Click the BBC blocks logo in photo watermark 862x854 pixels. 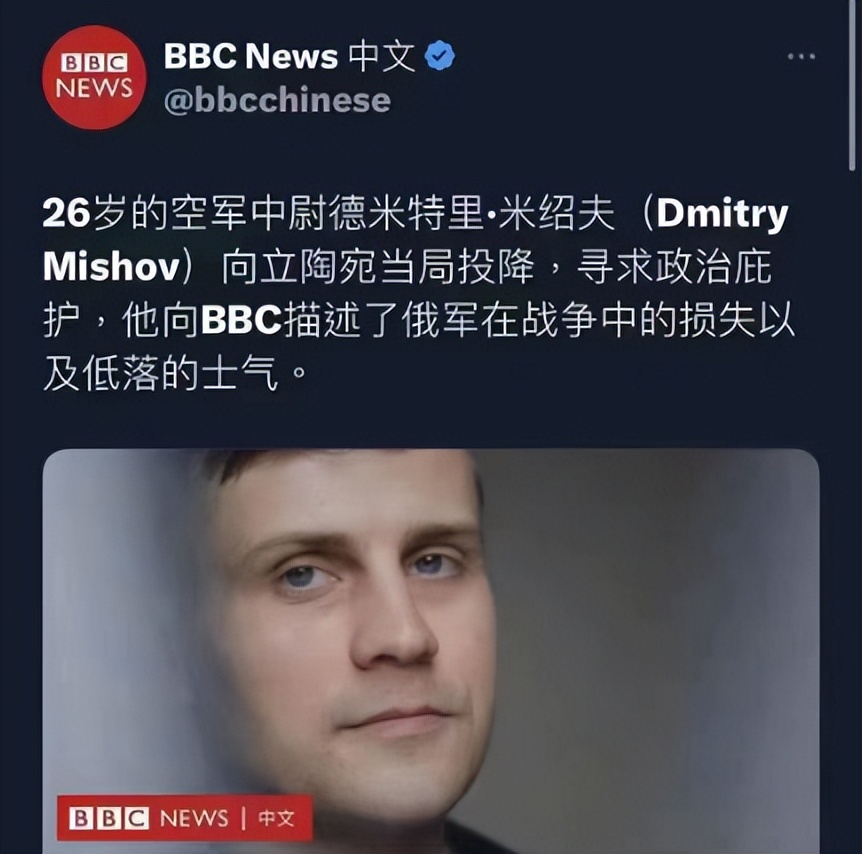(109, 818)
